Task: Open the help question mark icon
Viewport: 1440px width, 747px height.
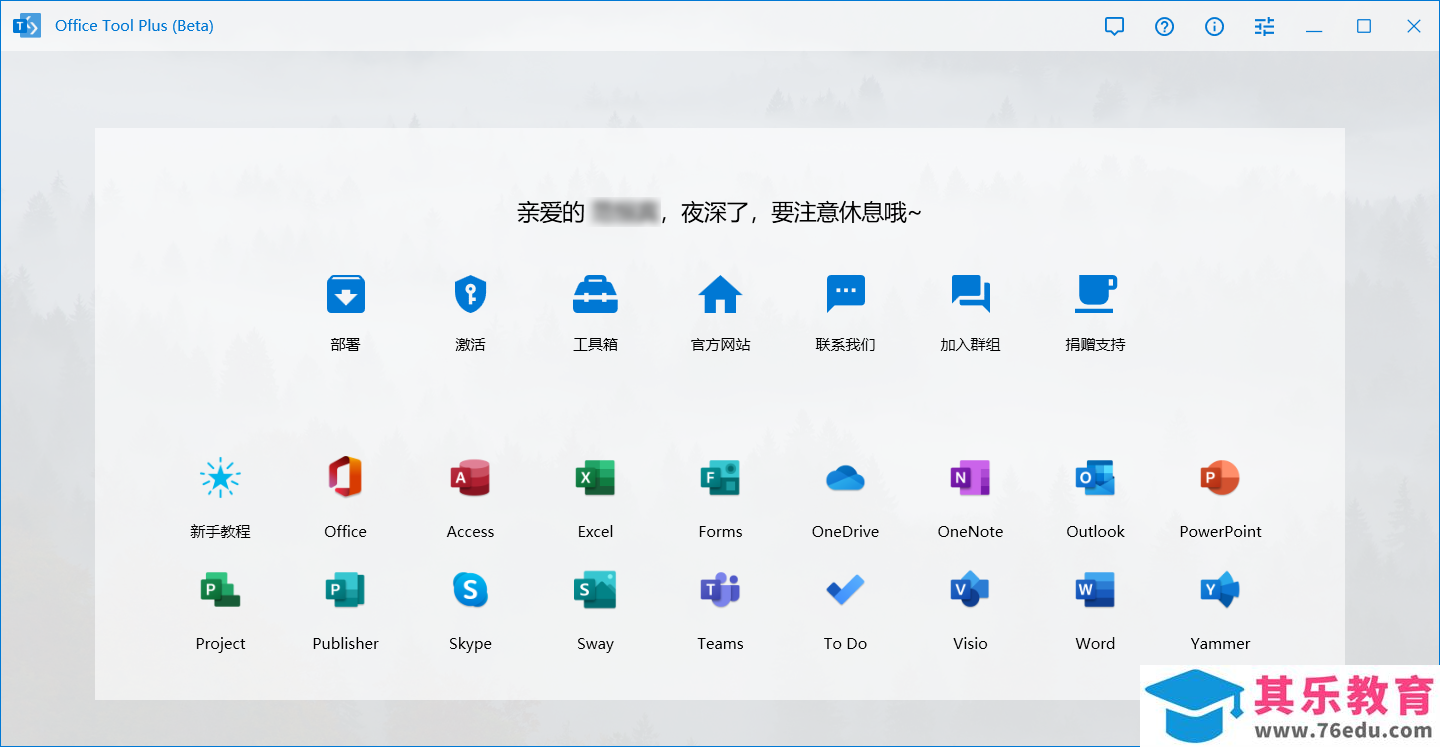Action: 1164,26
